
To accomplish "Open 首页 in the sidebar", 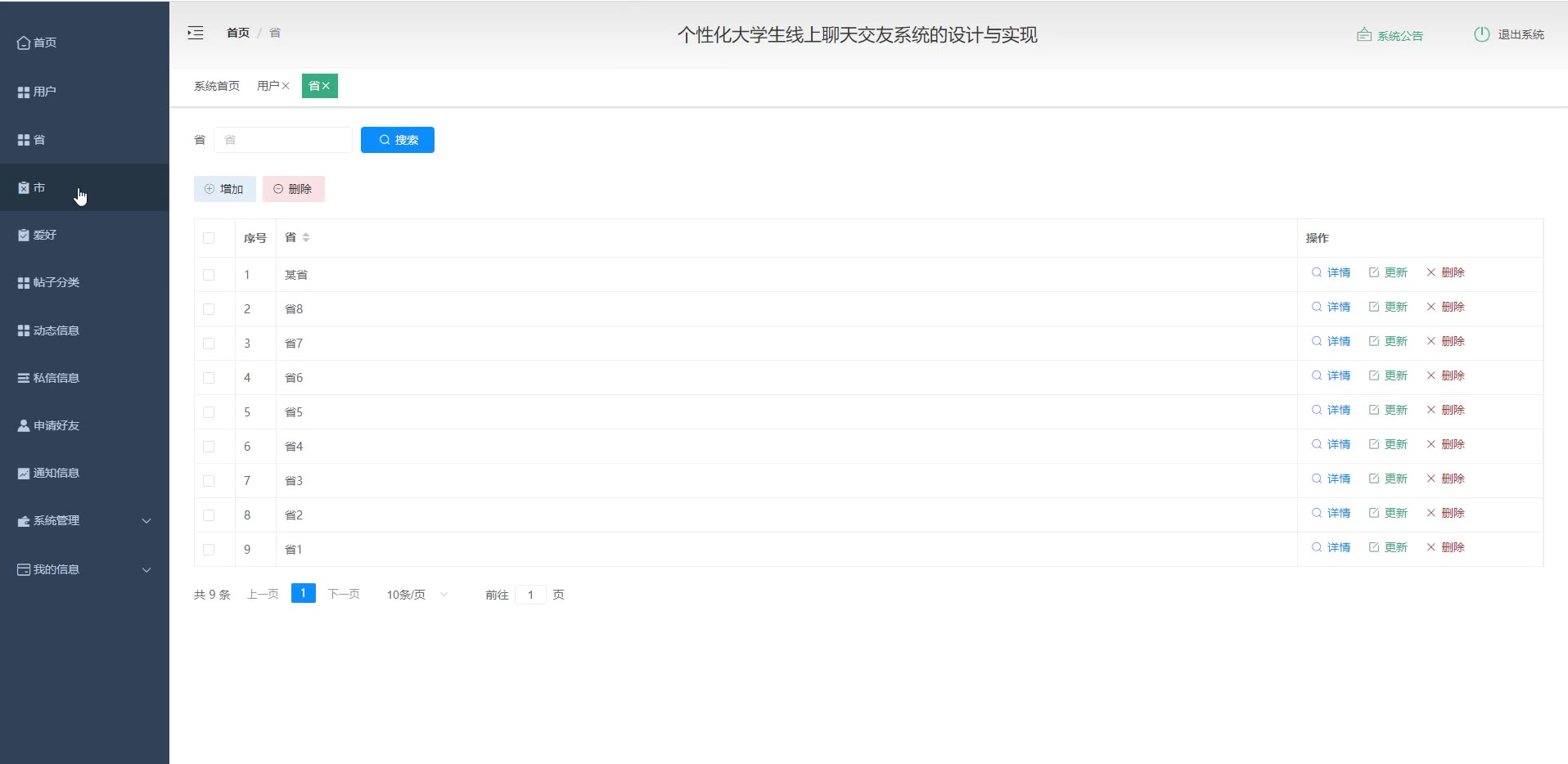I will click(x=84, y=43).
